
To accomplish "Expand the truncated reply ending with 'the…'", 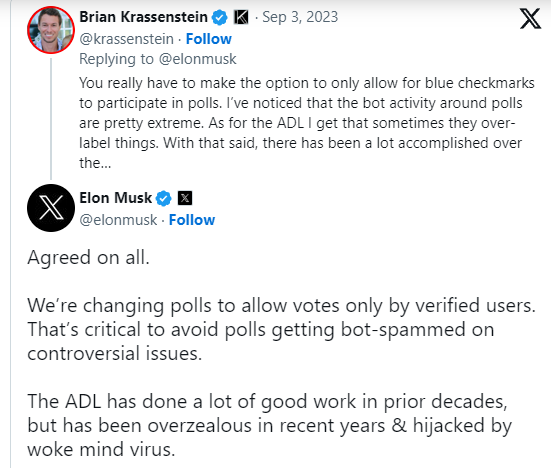I will [95, 163].
